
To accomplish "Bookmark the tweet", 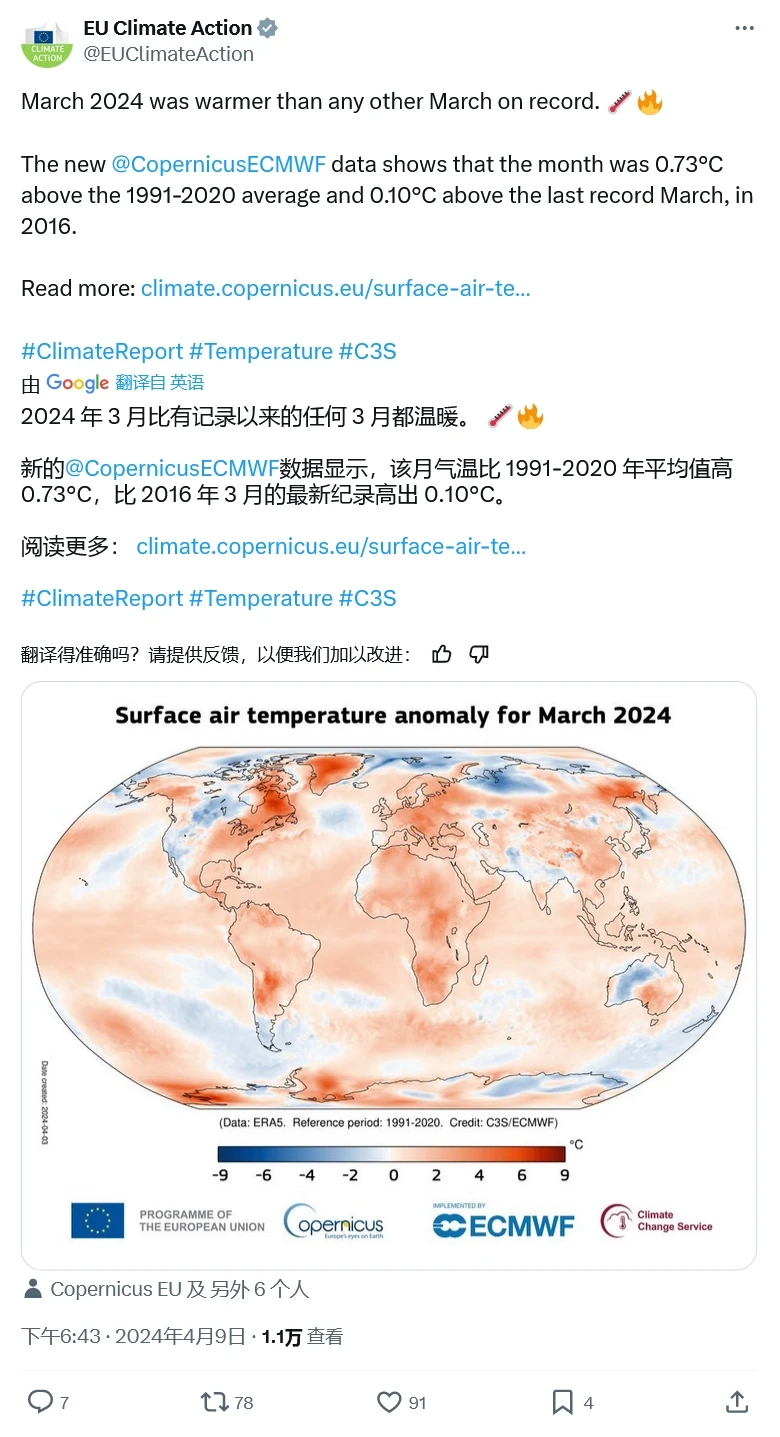I will (561, 1402).
